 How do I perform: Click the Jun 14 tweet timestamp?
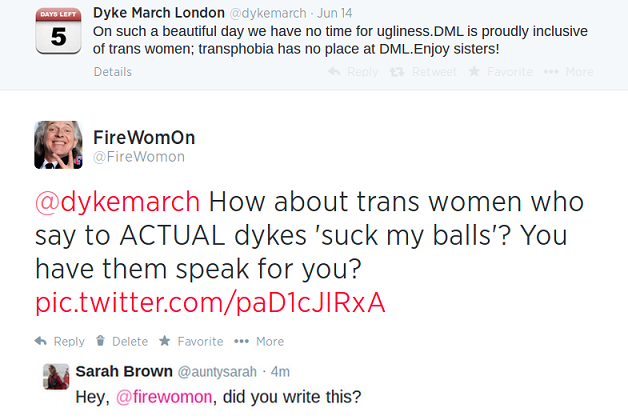click(x=324, y=13)
